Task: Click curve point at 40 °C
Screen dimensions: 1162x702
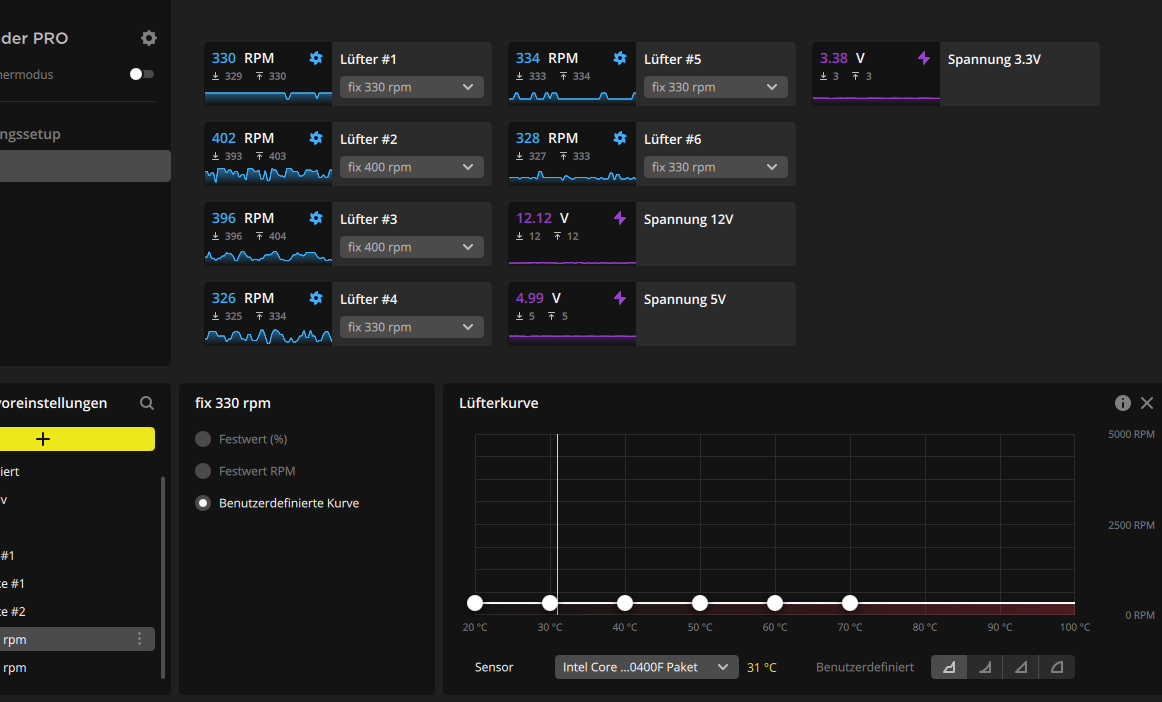Action: [625, 603]
